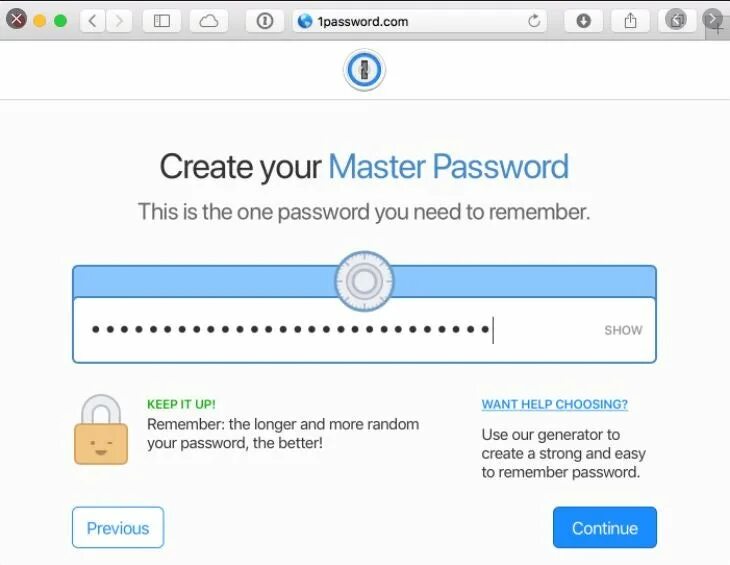The width and height of the screenshot is (730, 565).
Task: Click the forward navigation arrow
Action: click(120, 21)
